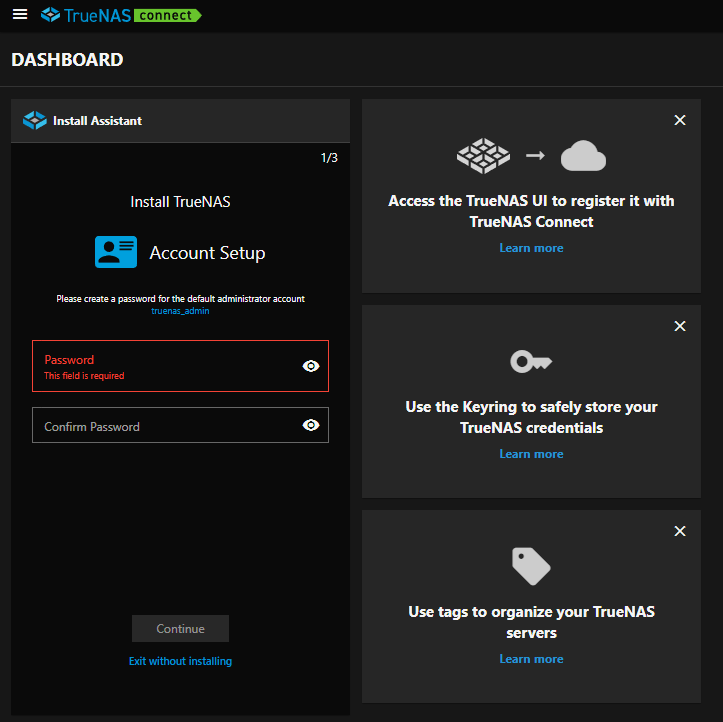This screenshot has height=722, width=723.
Task: Open the hamburger navigation menu
Action: [x=20, y=15]
